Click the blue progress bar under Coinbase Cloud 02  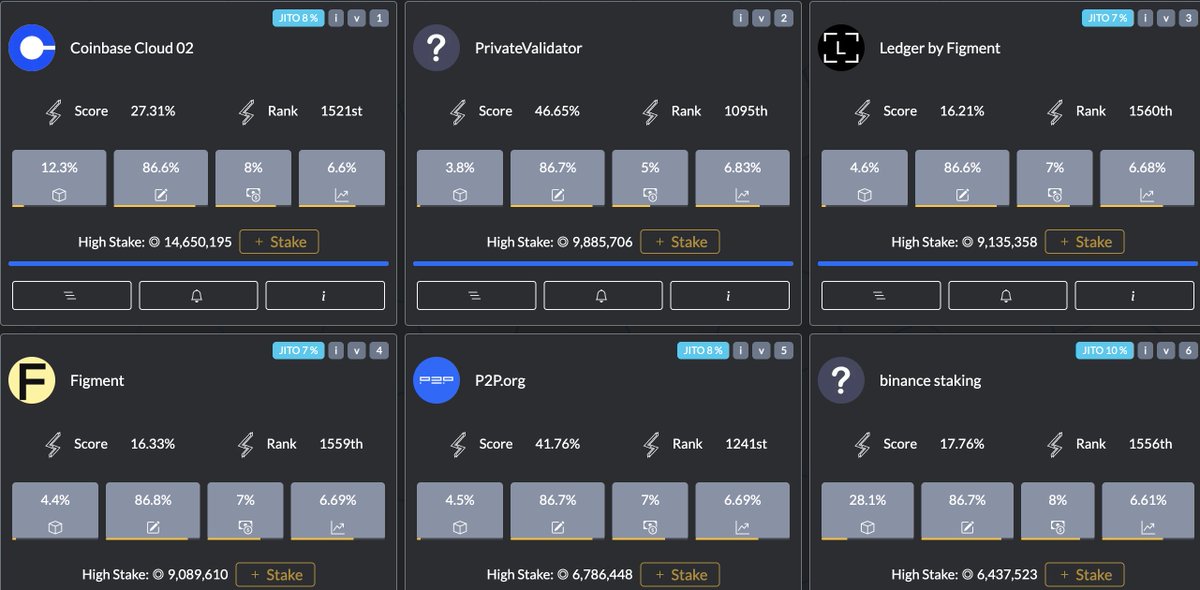tap(198, 264)
